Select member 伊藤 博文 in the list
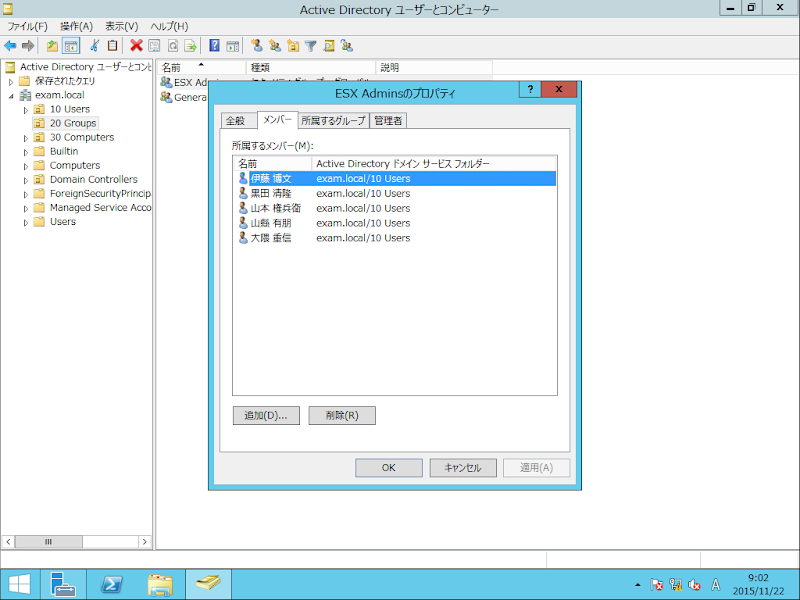The height and width of the screenshot is (600, 800). point(396,179)
